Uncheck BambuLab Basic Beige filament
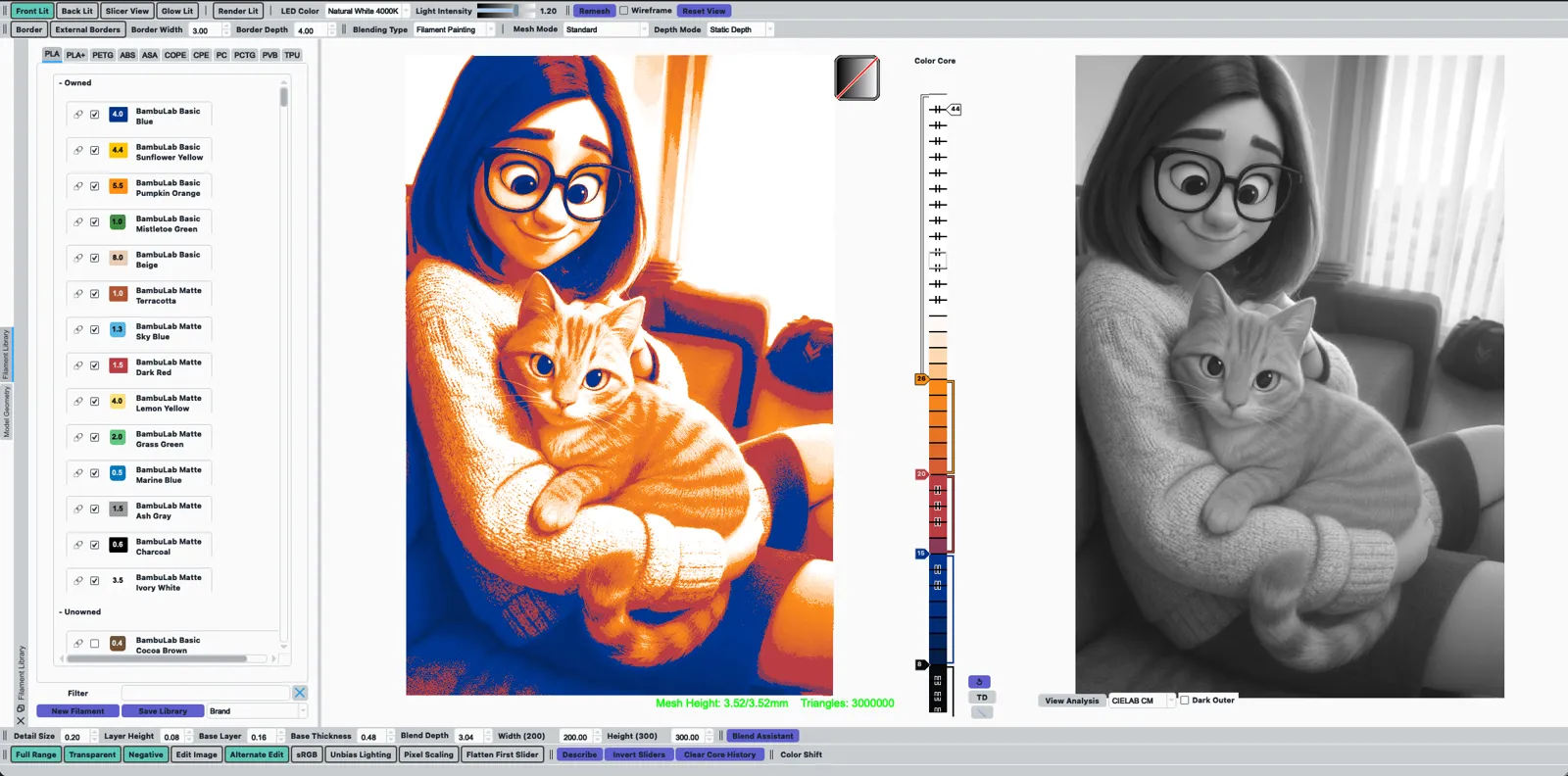Viewport: 1568px width, 776px height. [x=95, y=258]
